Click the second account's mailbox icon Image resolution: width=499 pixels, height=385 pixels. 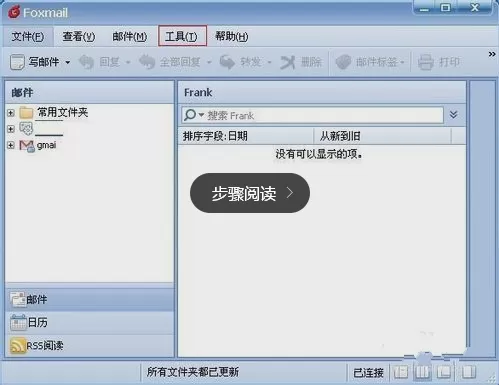pyautogui.click(x=26, y=128)
